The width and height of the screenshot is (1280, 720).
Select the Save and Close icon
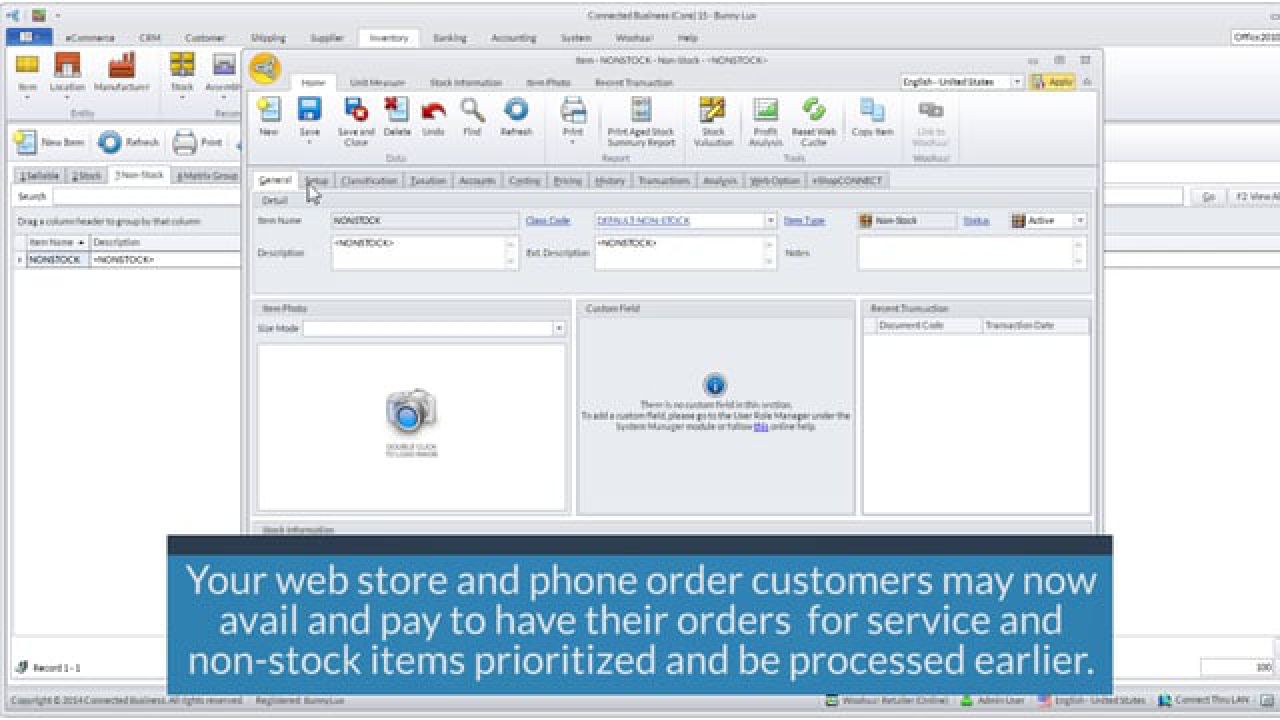[355, 120]
